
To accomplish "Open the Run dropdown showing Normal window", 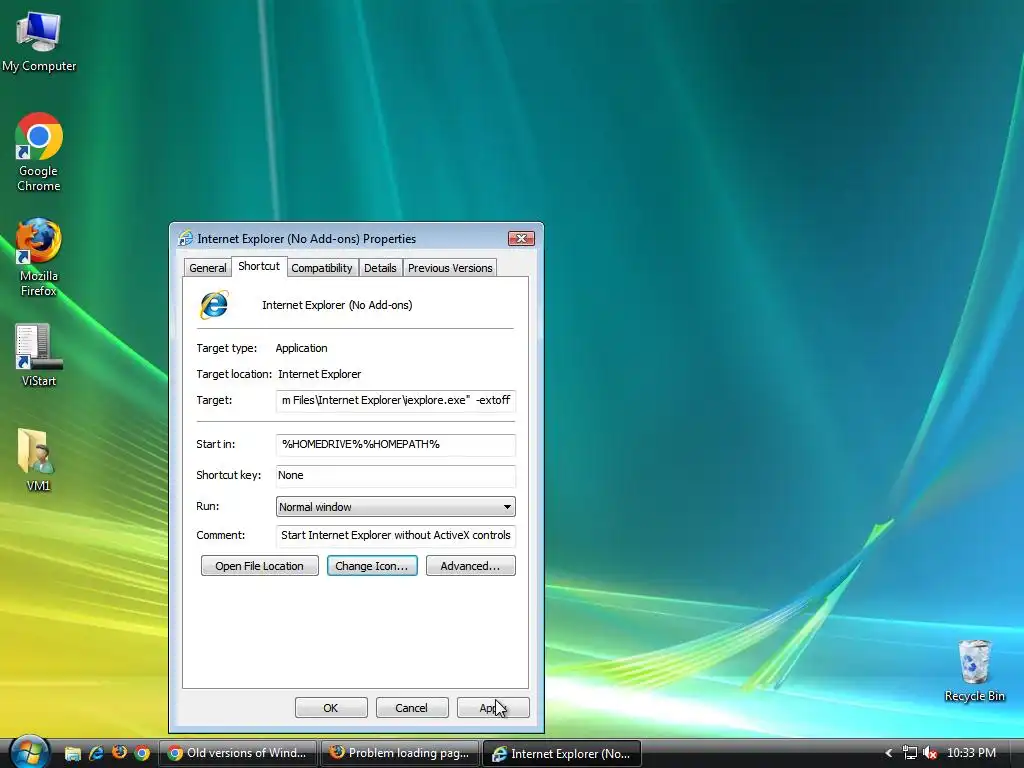I will click(396, 507).
